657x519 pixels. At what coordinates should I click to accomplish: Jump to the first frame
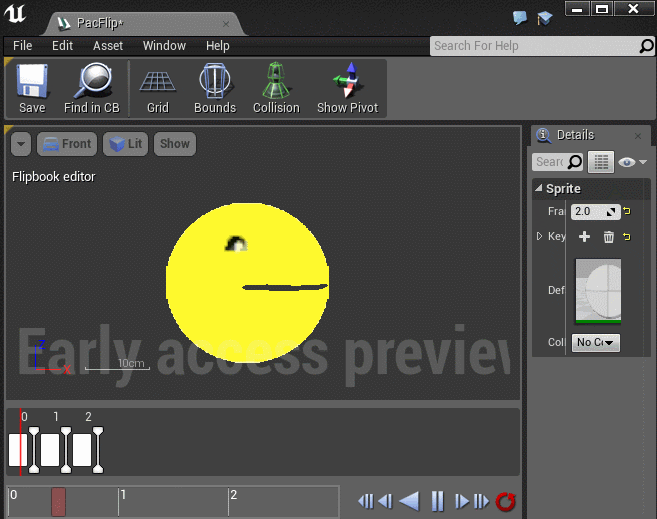(366, 501)
